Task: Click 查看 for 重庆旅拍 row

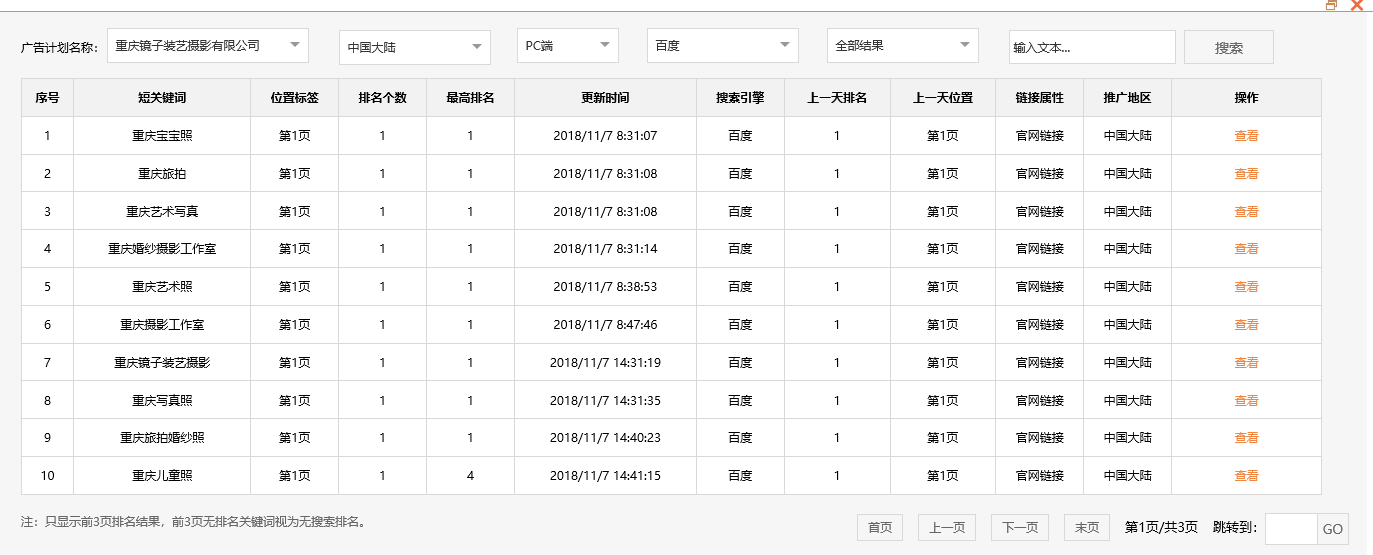Action: point(1246,174)
